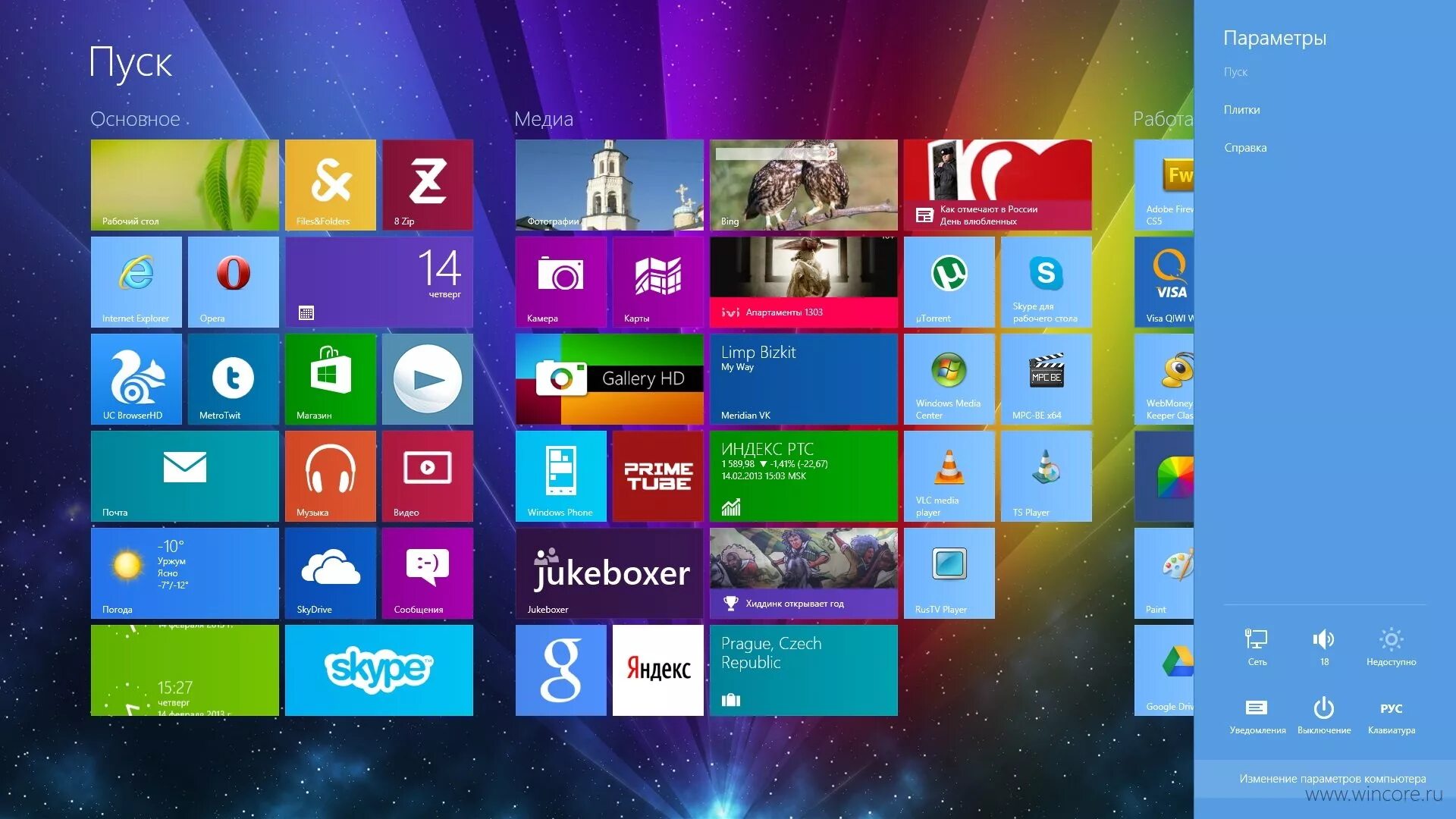The width and height of the screenshot is (1456, 819).
Task: Open the Почта mail tile
Action: 184,476
